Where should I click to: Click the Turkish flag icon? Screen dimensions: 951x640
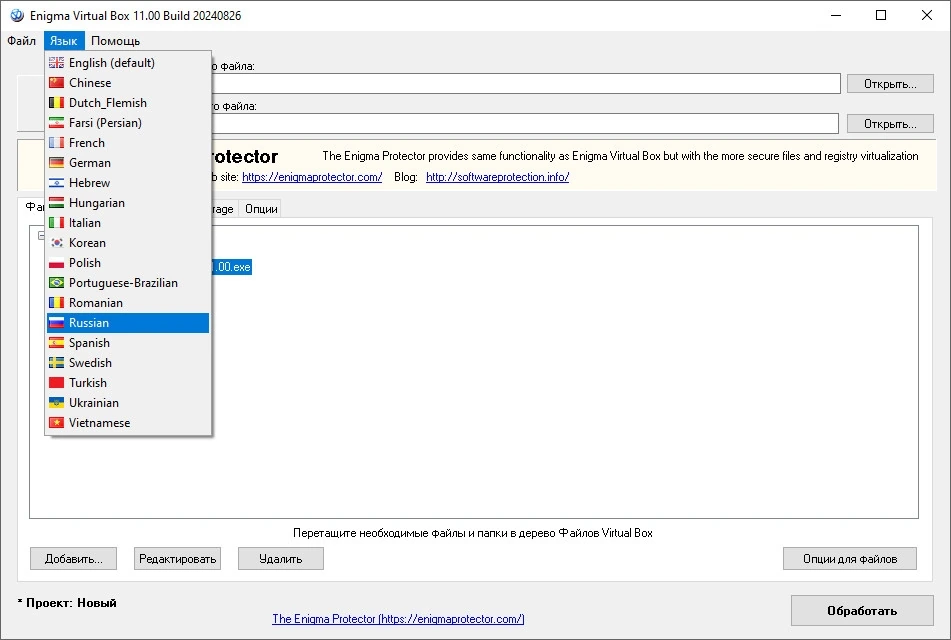coord(56,383)
